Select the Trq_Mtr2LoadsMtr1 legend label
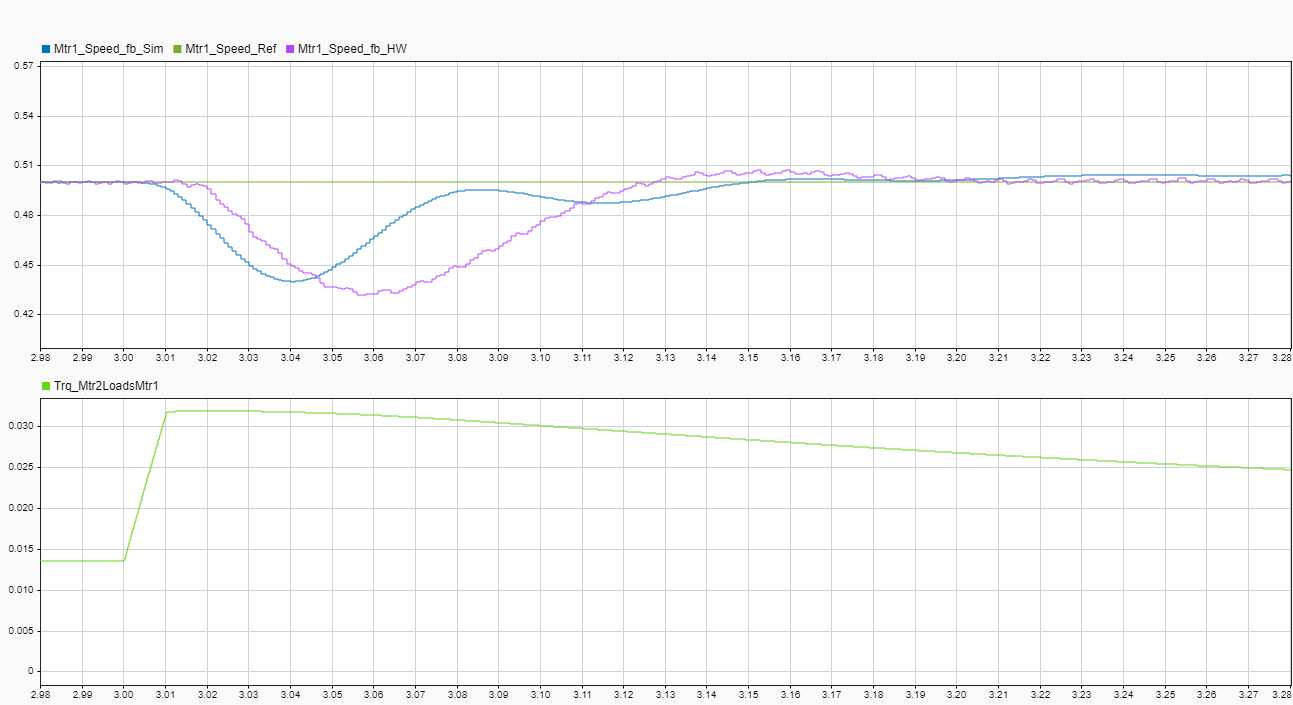The image size is (1293, 705). tap(106, 385)
